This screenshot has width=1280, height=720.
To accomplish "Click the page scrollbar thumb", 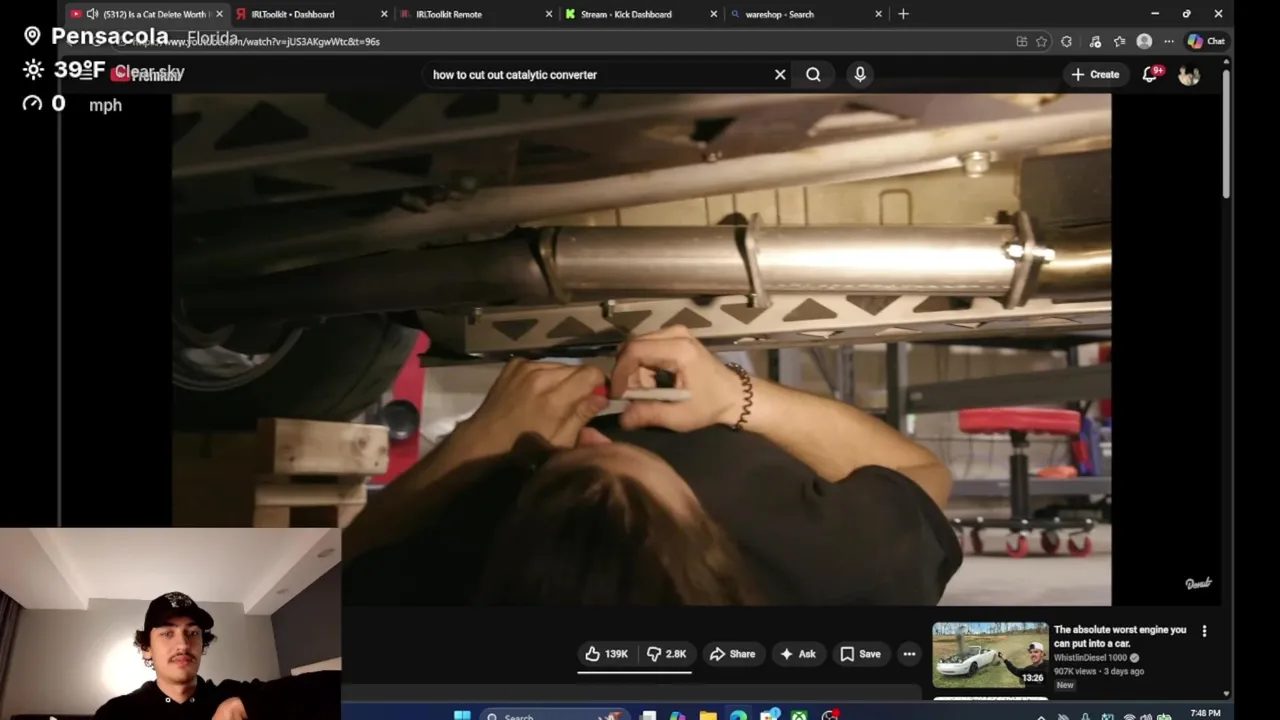I will [1226, 134].
